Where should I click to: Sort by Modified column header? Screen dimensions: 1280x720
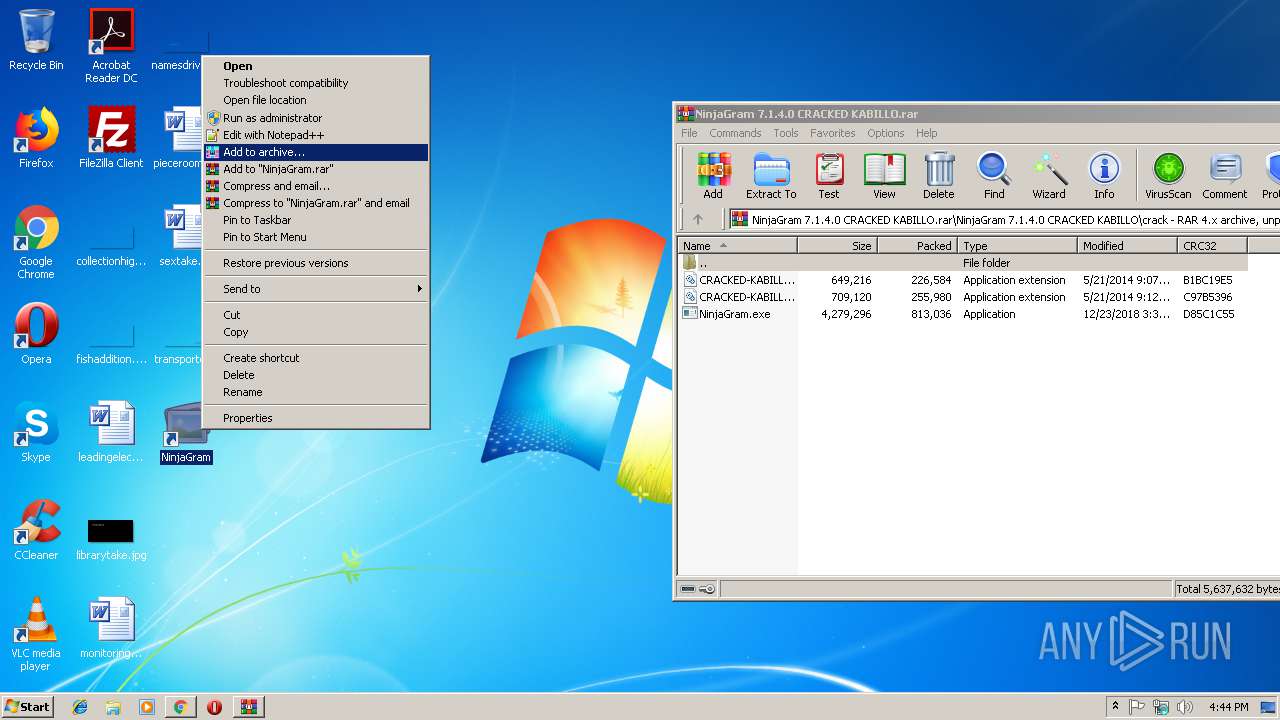point(1128,245)
